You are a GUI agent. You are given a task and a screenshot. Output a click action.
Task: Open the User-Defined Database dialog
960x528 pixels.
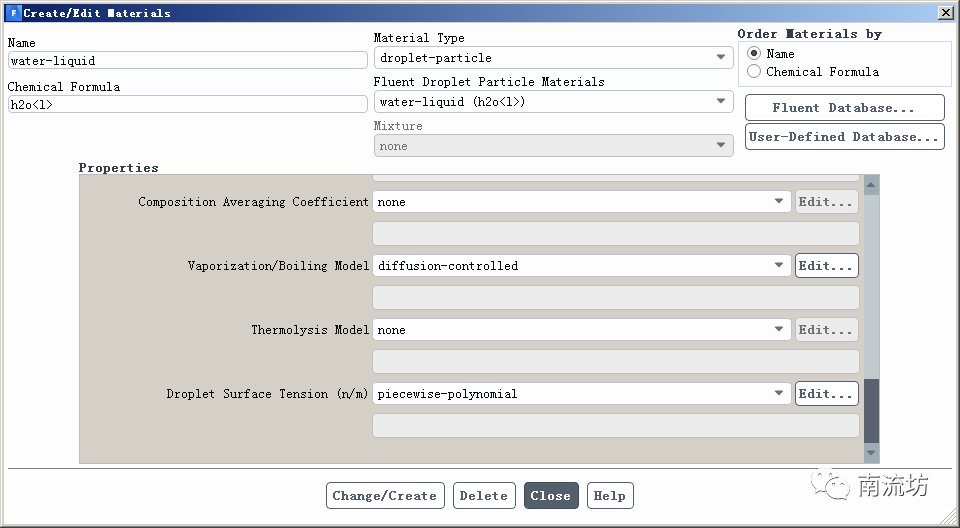844,137
